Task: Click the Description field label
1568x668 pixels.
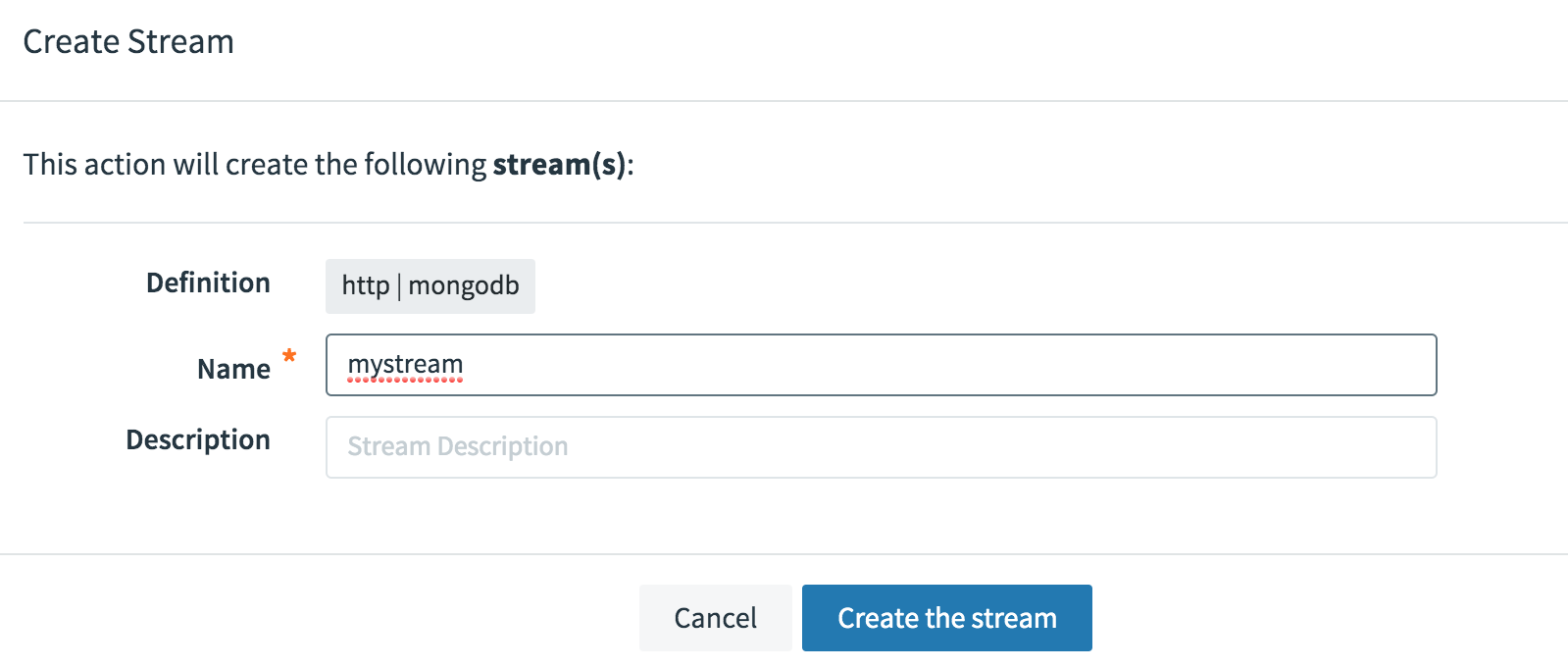Action: [x=198, y=439]
